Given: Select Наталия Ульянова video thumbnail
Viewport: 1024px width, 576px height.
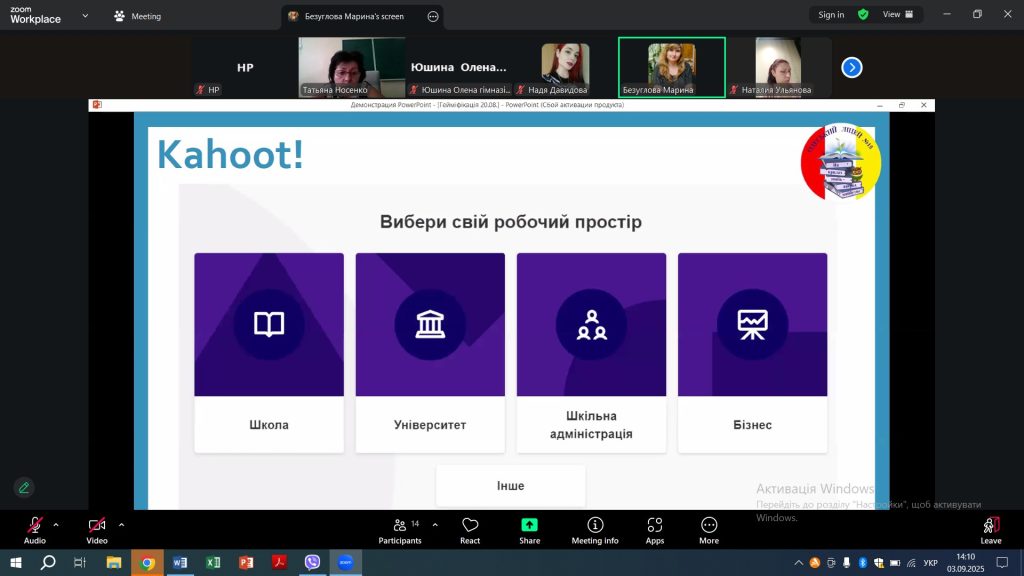Looking at the screenshot, I should (x=778, y=67).
